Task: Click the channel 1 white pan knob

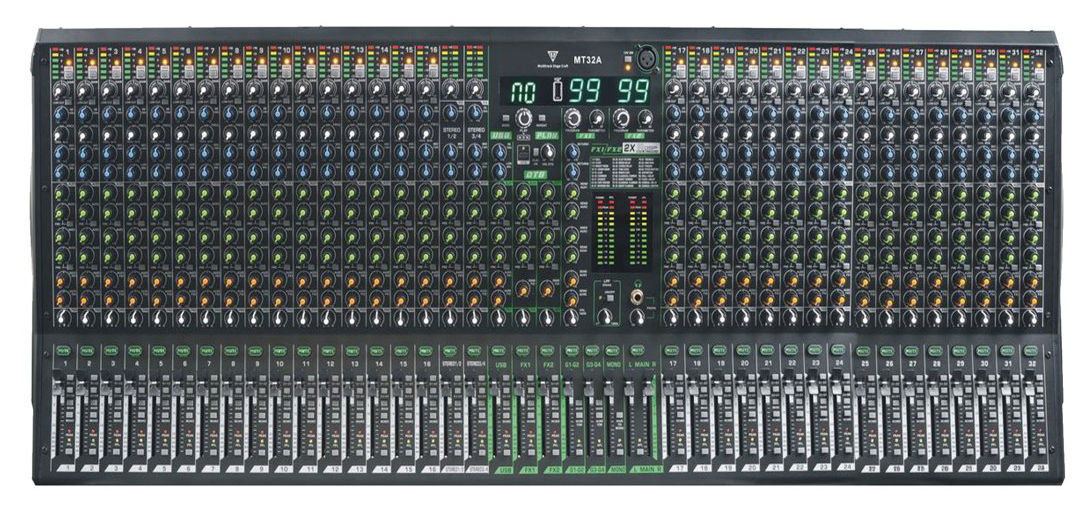Action: click(62, 318)
